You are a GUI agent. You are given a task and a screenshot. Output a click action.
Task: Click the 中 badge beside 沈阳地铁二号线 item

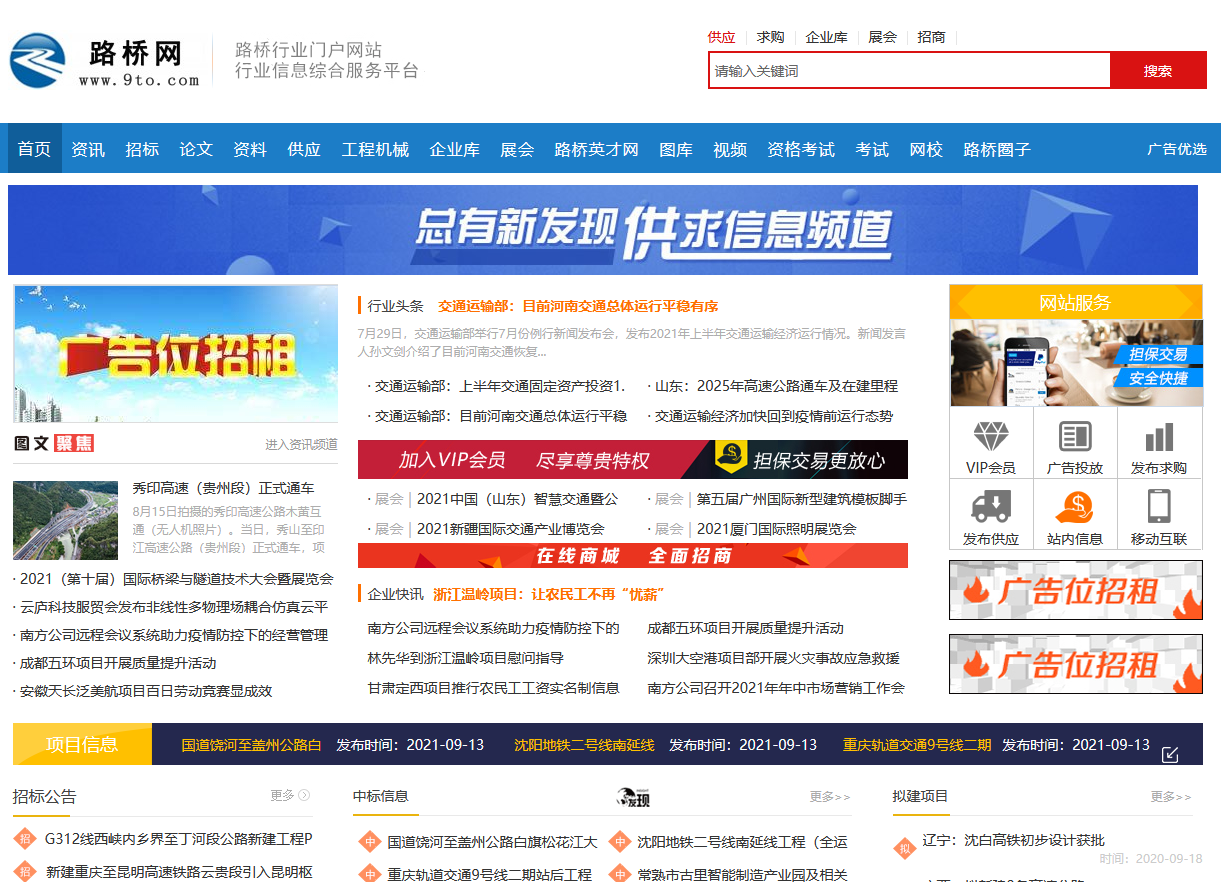click(x=619, y=842)
